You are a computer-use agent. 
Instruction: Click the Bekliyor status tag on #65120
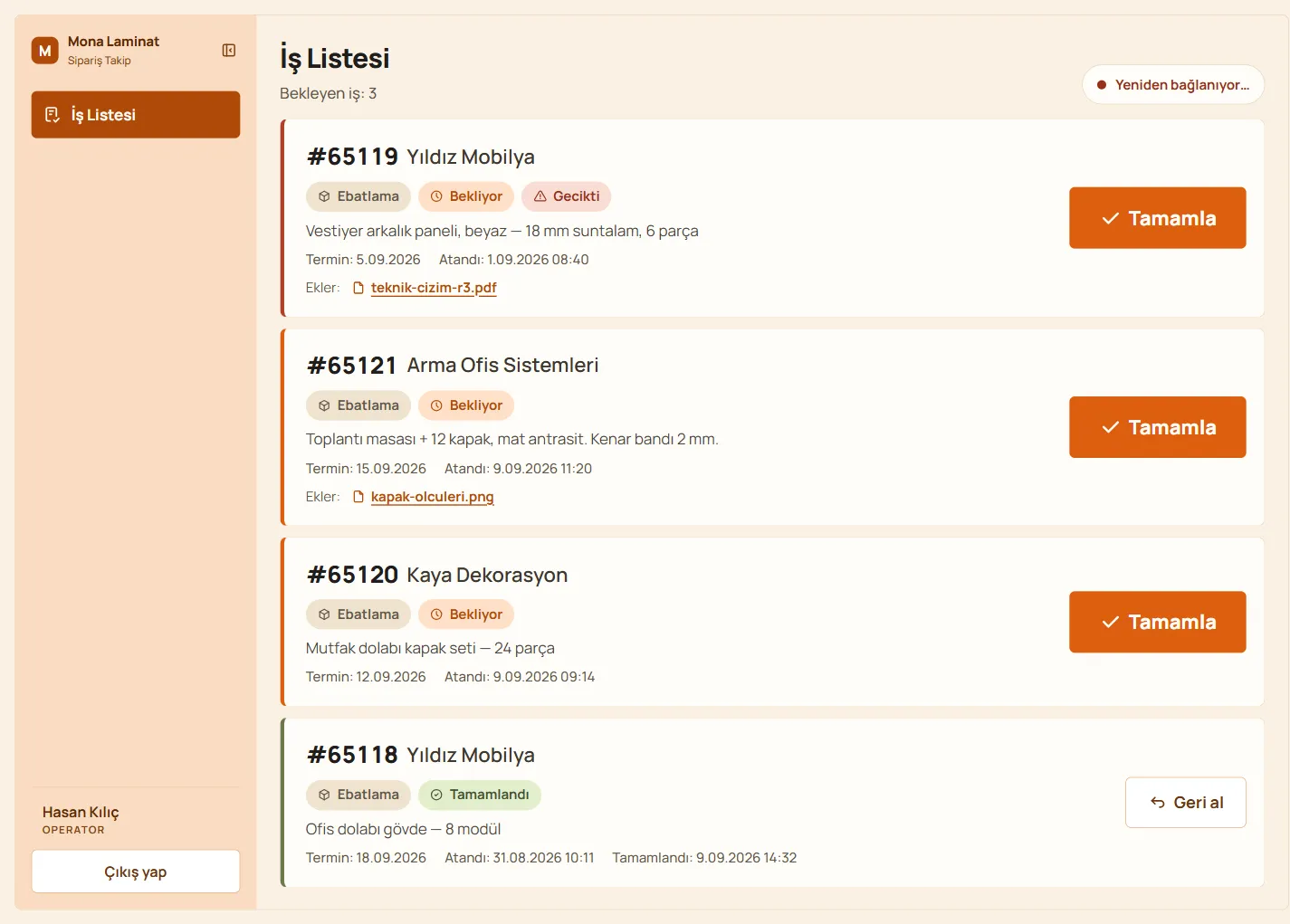466,614
